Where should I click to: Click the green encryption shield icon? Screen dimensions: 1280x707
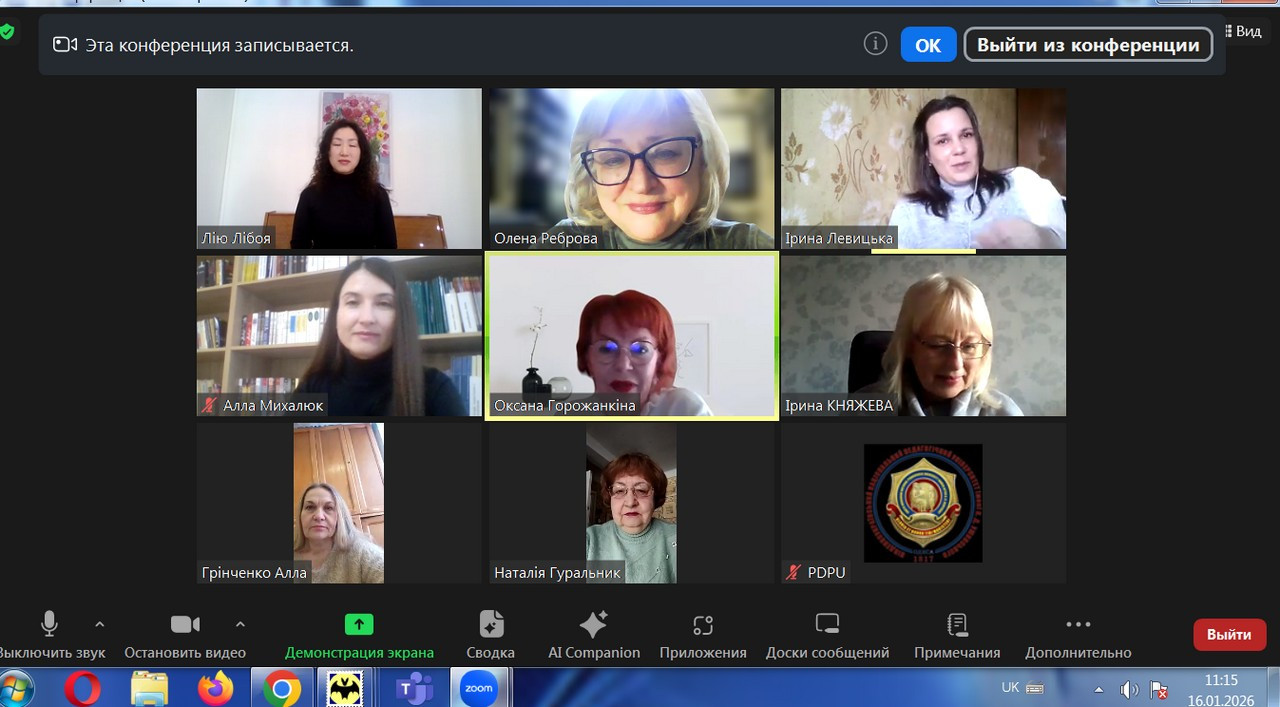coord(7,32)
